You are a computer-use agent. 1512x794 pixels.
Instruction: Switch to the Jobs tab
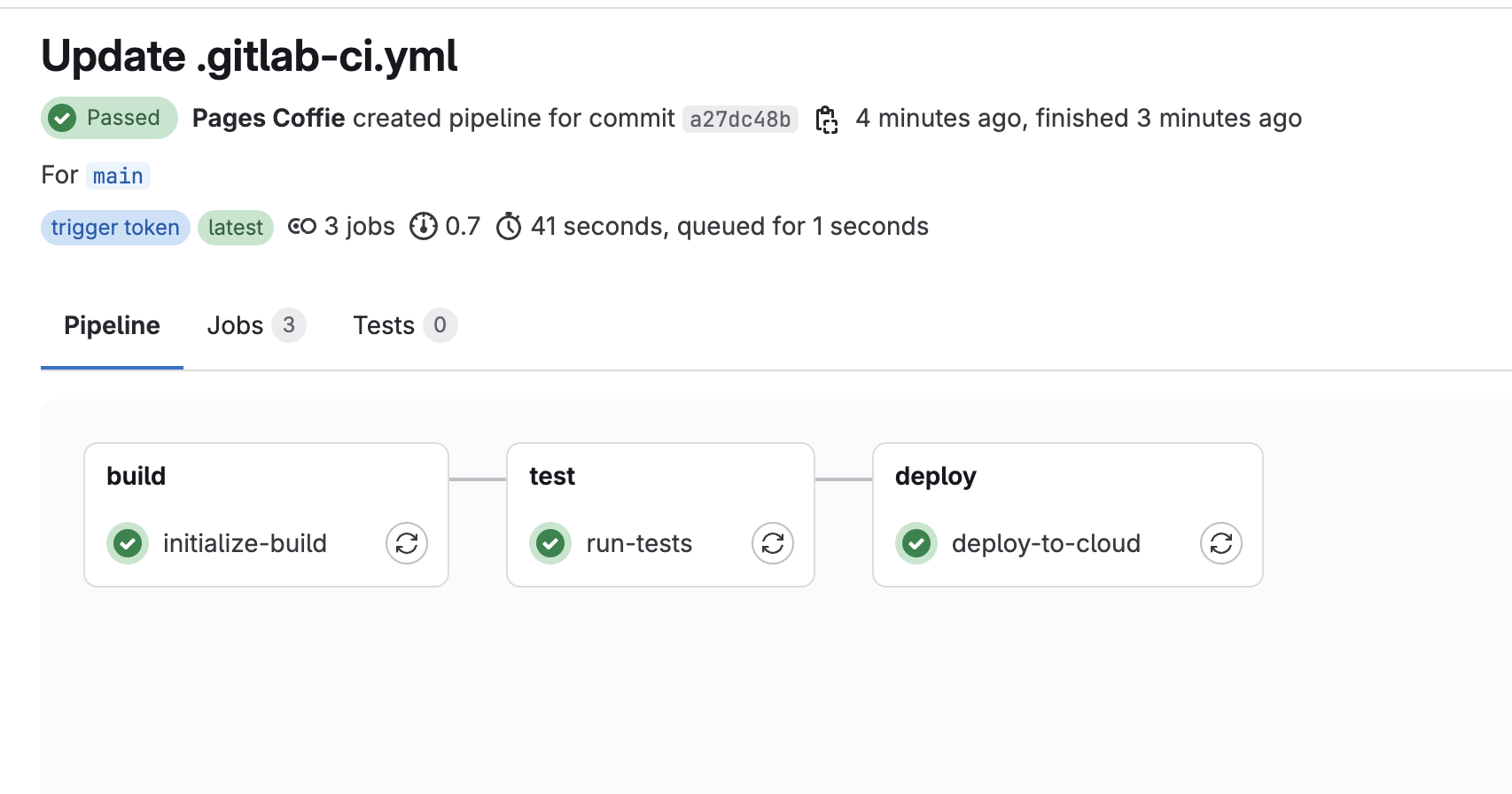[x=255, y=325]
